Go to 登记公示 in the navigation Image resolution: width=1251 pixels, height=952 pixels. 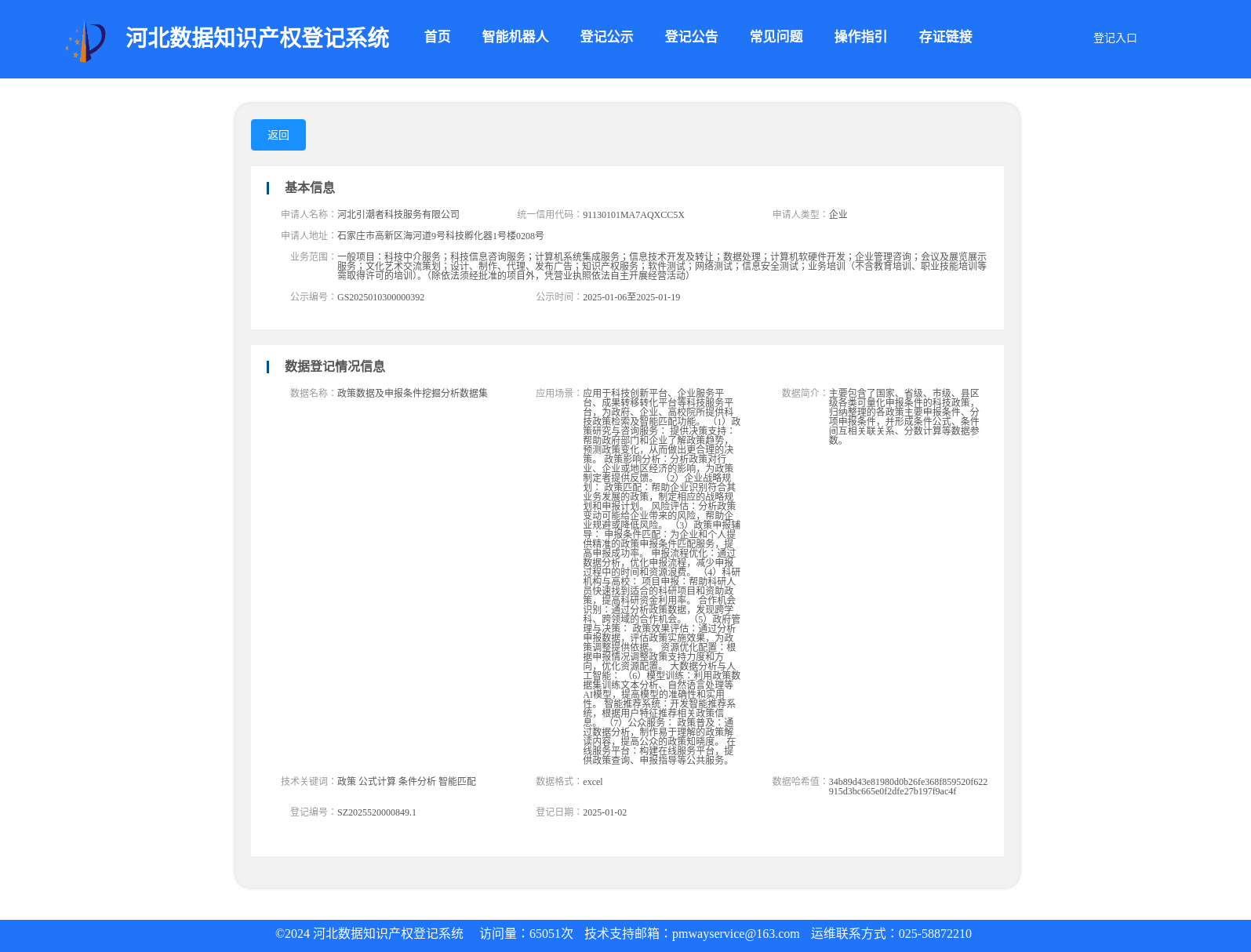click(606, 37)
